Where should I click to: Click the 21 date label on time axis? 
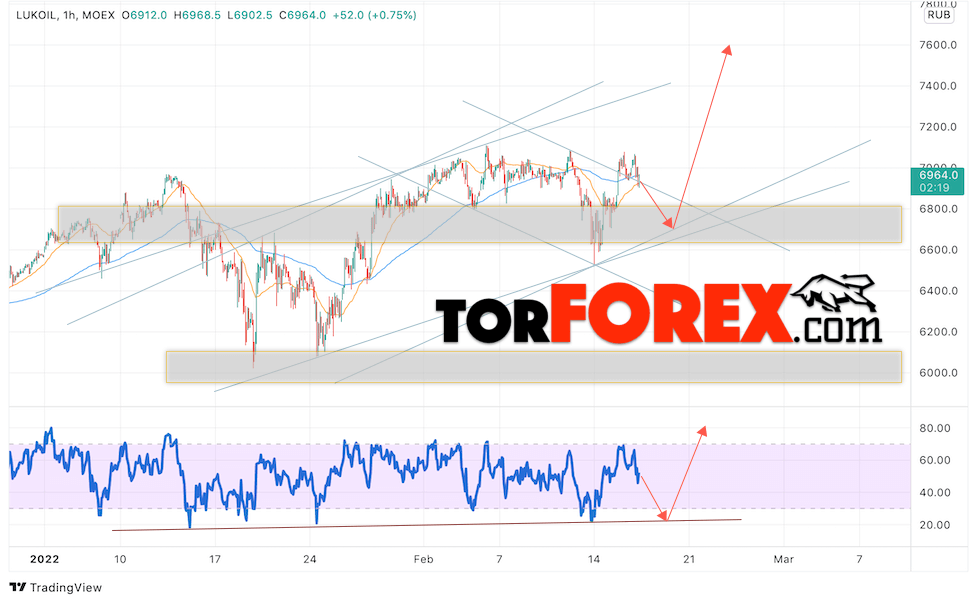tap(689, 559)
